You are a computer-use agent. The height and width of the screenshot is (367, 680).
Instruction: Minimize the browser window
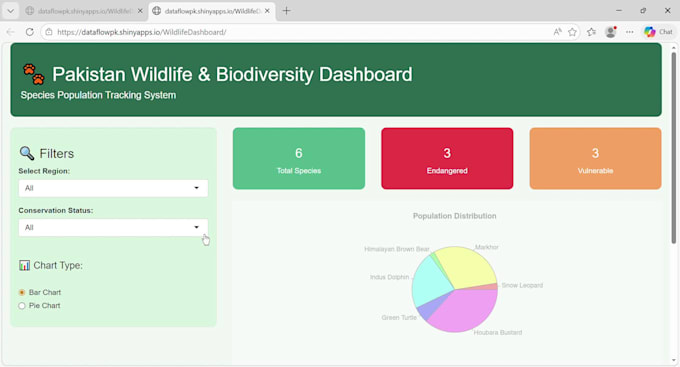(619, 10)
